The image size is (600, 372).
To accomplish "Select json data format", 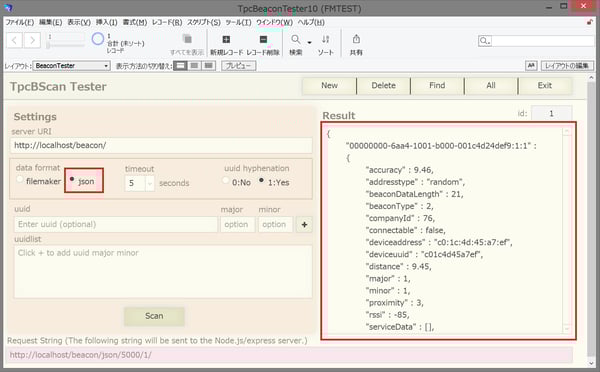I will coord(72,179).
